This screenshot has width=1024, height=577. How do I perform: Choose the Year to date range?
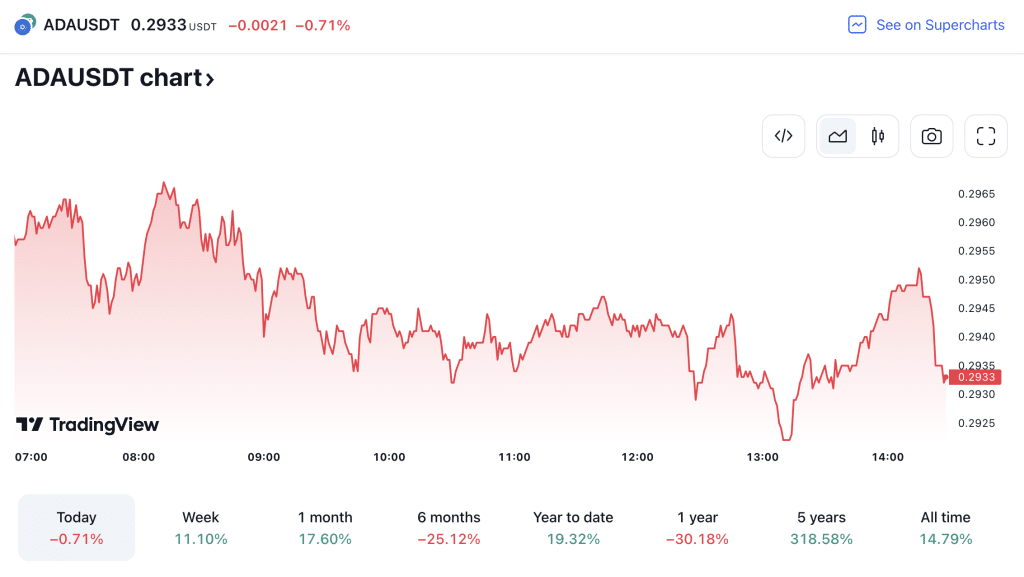click(573, 527)
